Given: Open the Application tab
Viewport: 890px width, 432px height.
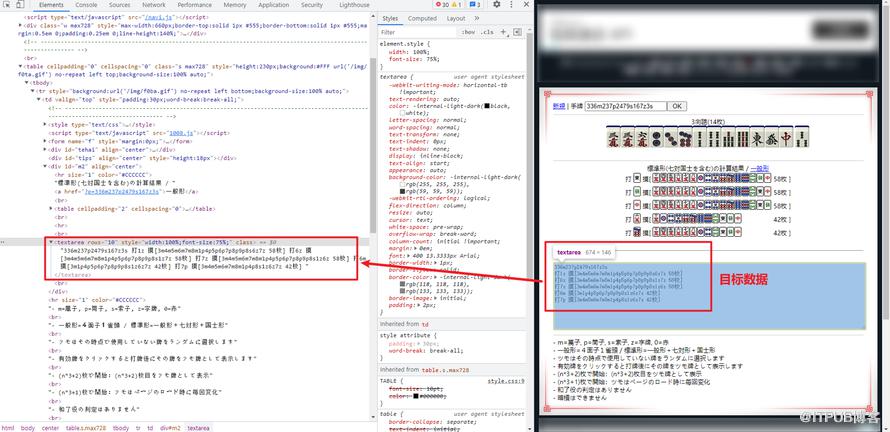Looking at the screenshot, I should click(274, 5).
